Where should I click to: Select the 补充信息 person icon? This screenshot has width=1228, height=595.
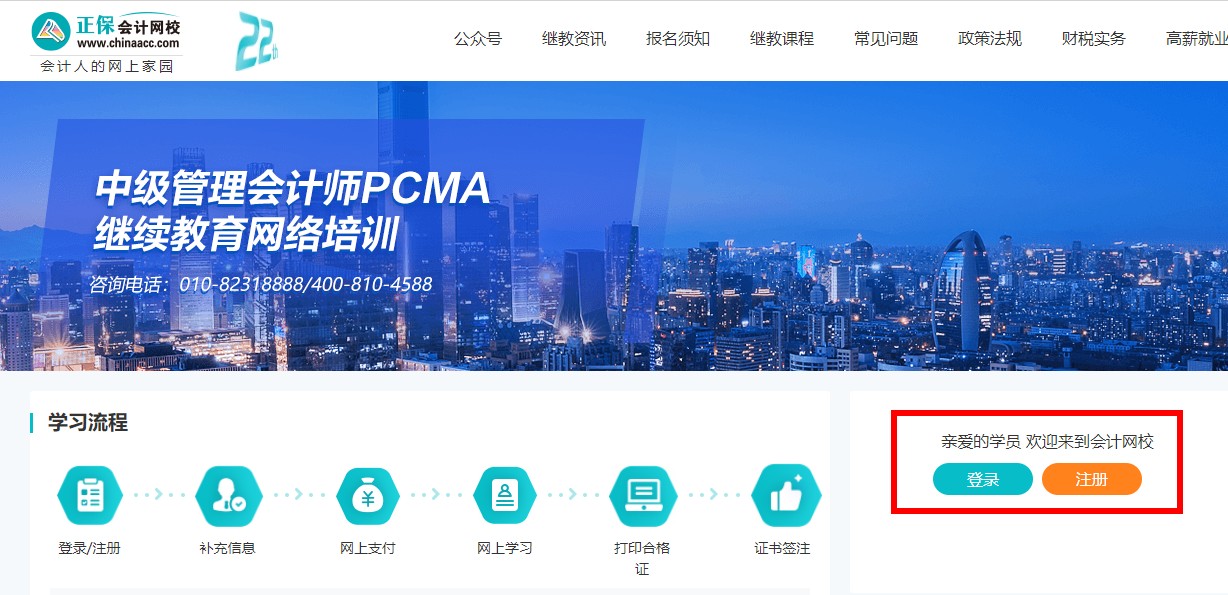(x=228, y=494)
